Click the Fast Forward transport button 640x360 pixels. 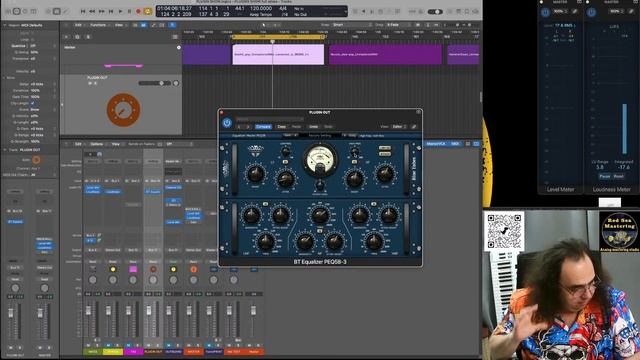(x=102, y=11)
